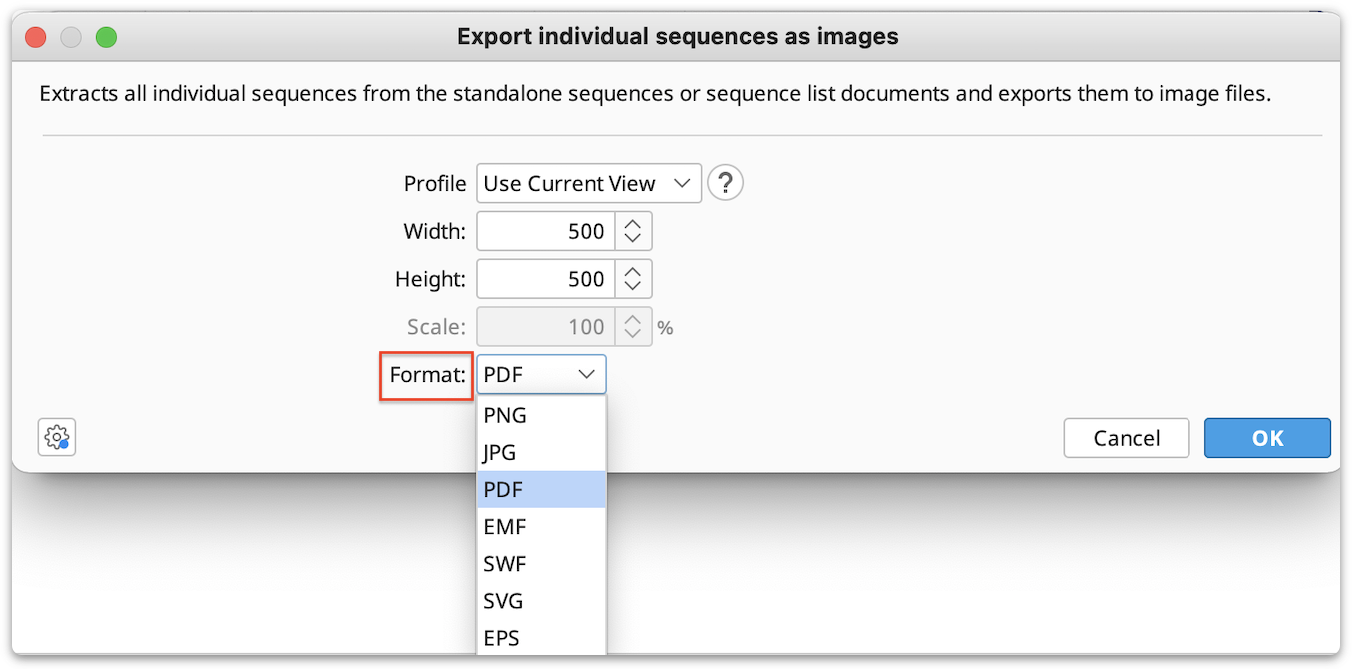Click the OK button
The image size is (1352, 669).
click(1267, 438)
